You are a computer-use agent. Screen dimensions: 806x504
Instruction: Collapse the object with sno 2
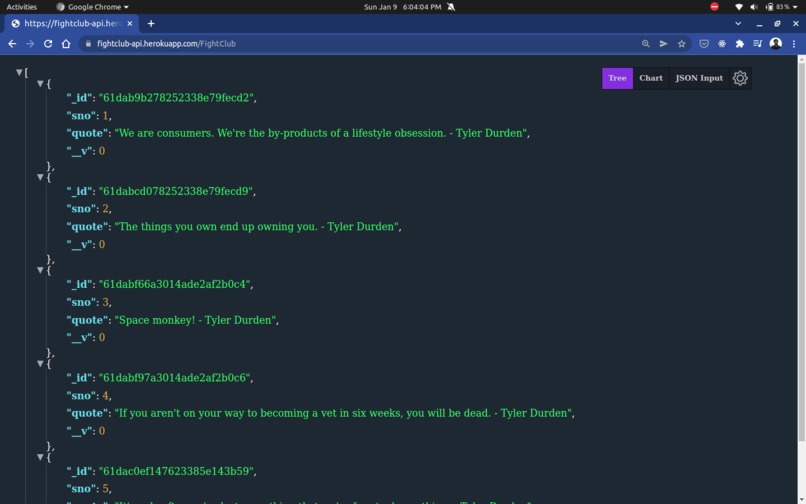click(40, 177)
